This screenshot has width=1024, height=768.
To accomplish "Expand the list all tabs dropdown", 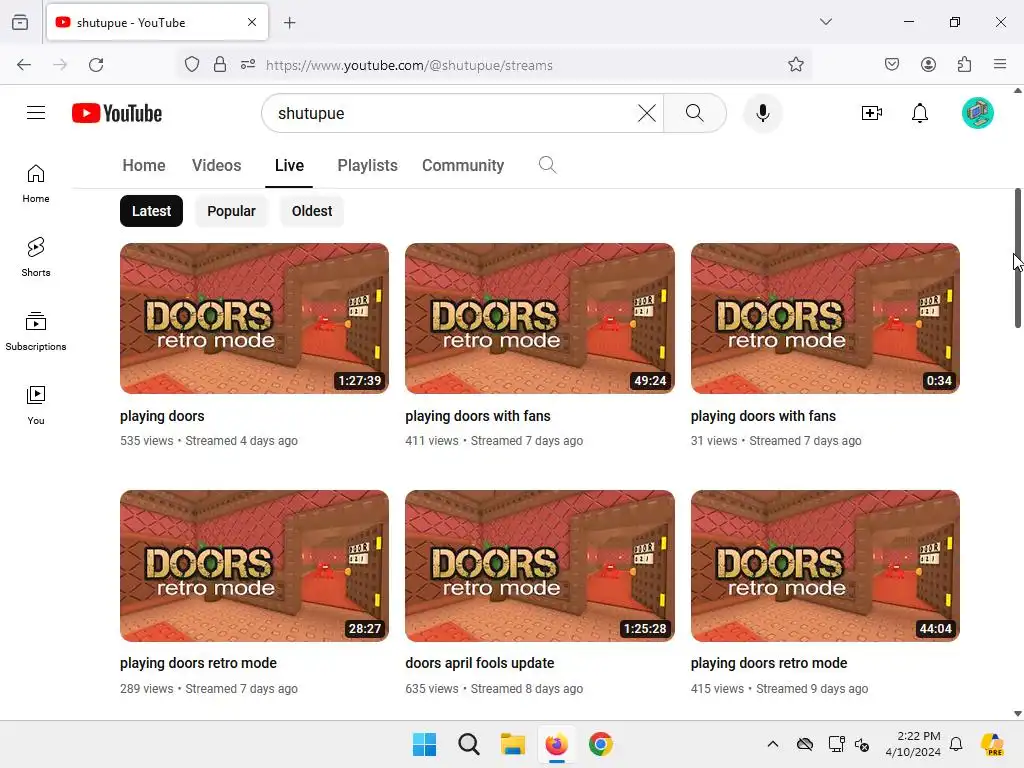I will (x=825, y=22).
